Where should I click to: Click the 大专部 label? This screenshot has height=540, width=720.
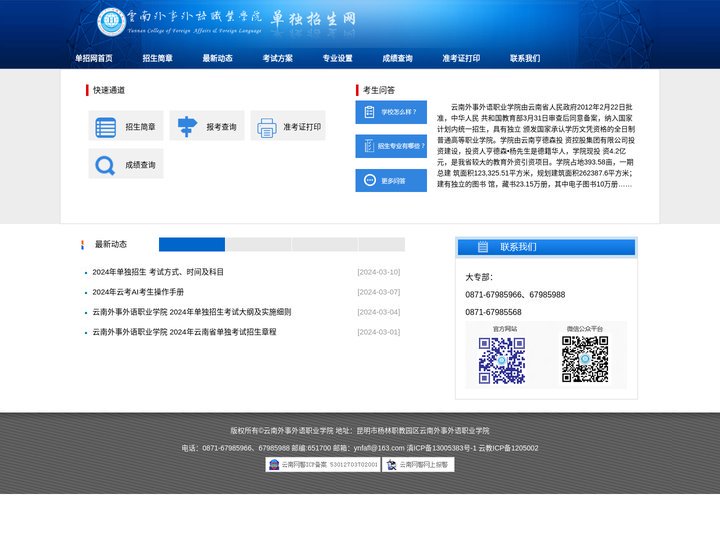tap(479, 277)
